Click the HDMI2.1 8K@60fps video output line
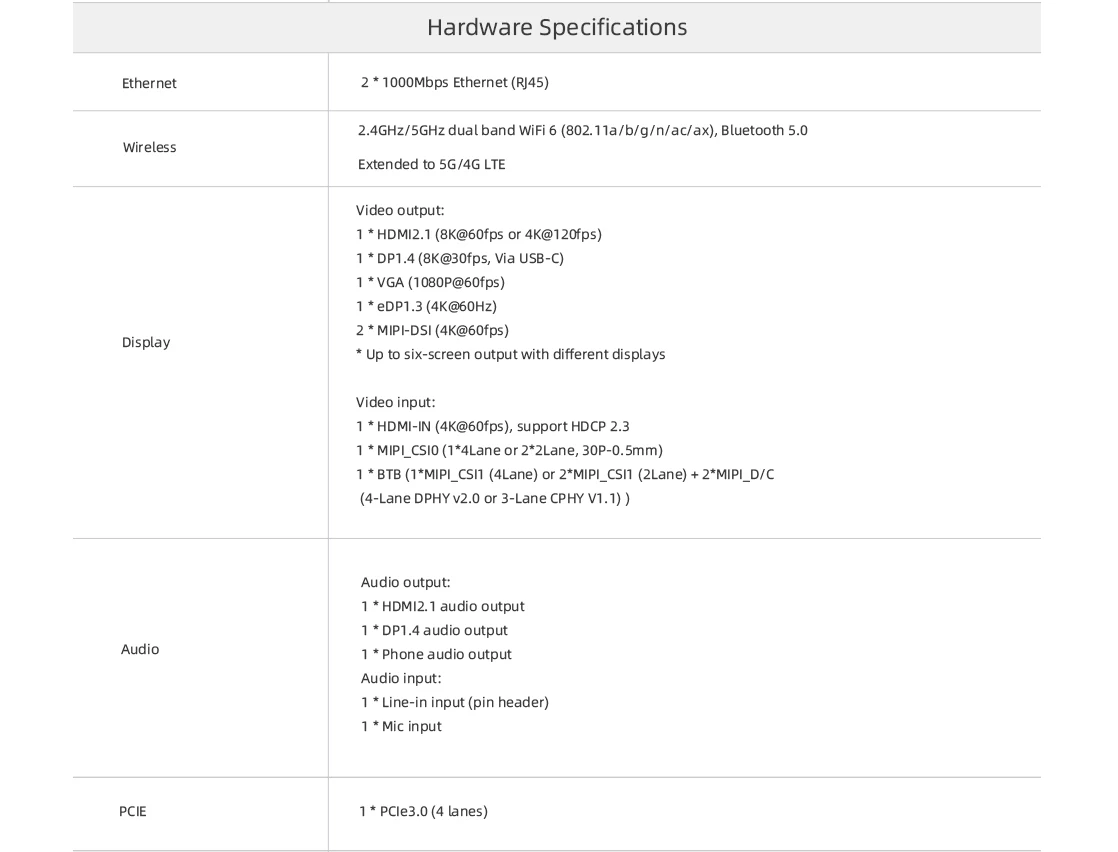 [479, 234]
